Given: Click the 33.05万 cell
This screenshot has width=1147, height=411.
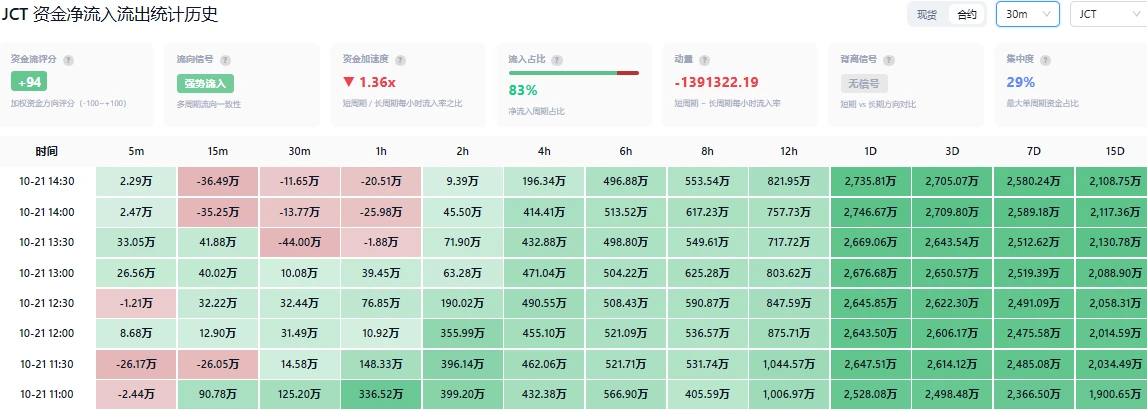Looking at the screenshot, I should [x=135, y=242].
